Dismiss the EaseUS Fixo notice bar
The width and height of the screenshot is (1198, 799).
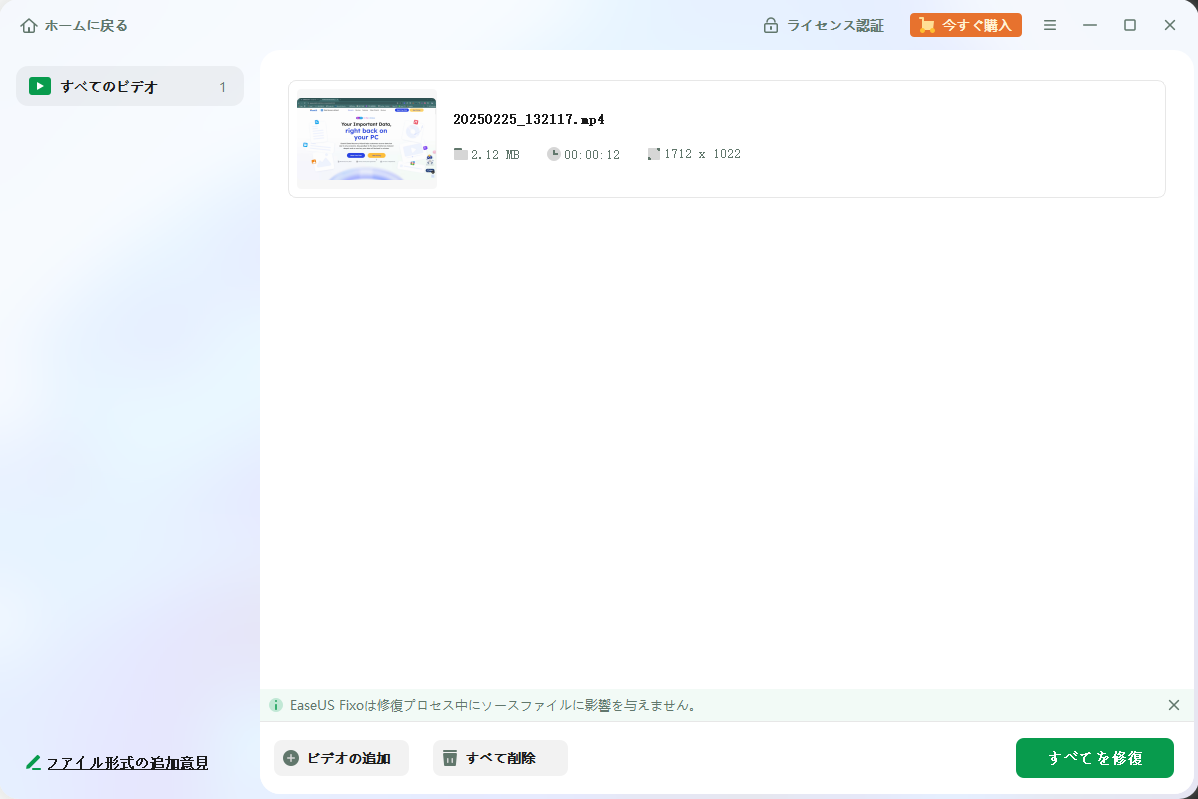[x=1174, y=705]
